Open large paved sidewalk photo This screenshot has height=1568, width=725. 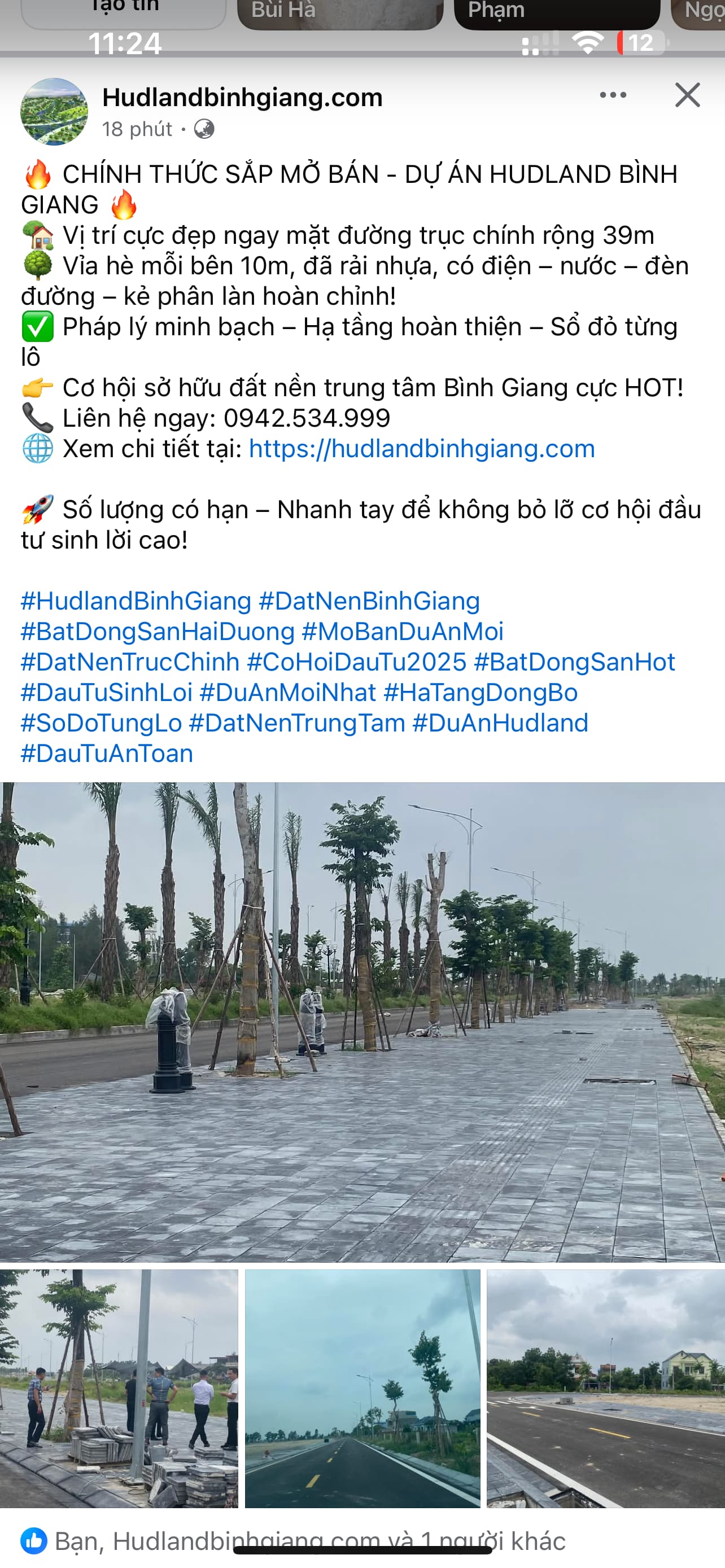click(x=362, y=1022)
